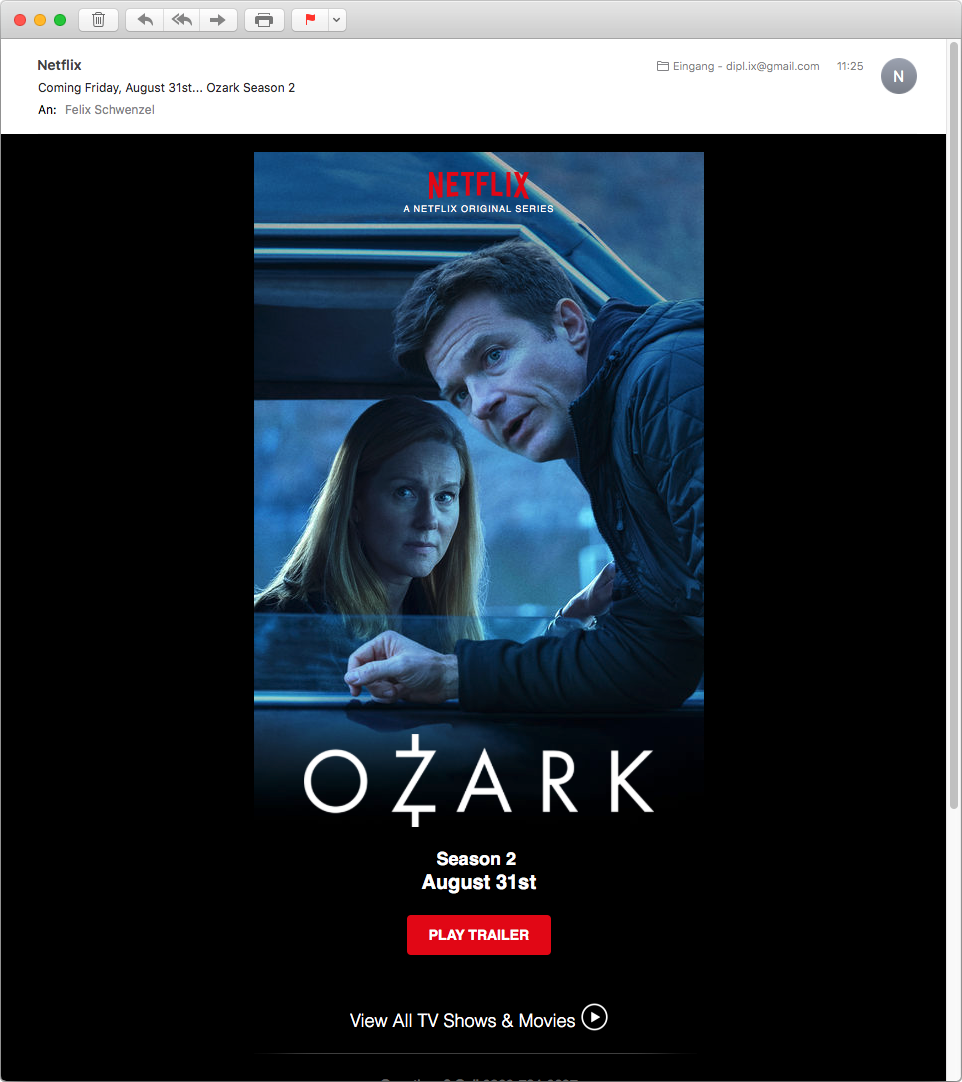
Task: Click the Netflix sender name in the header
Action: coord(59,65)
